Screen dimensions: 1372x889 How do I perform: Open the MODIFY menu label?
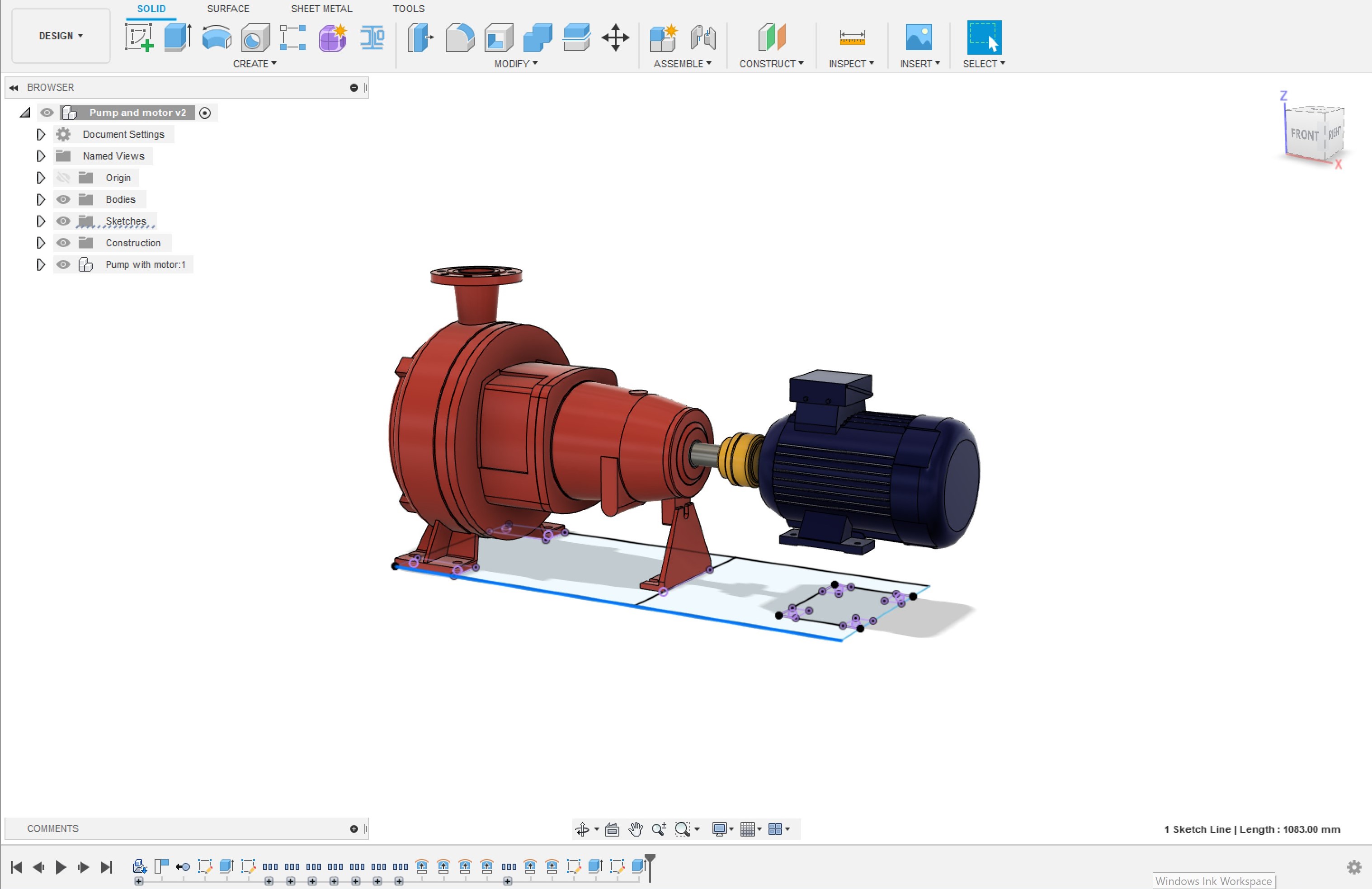515,63
